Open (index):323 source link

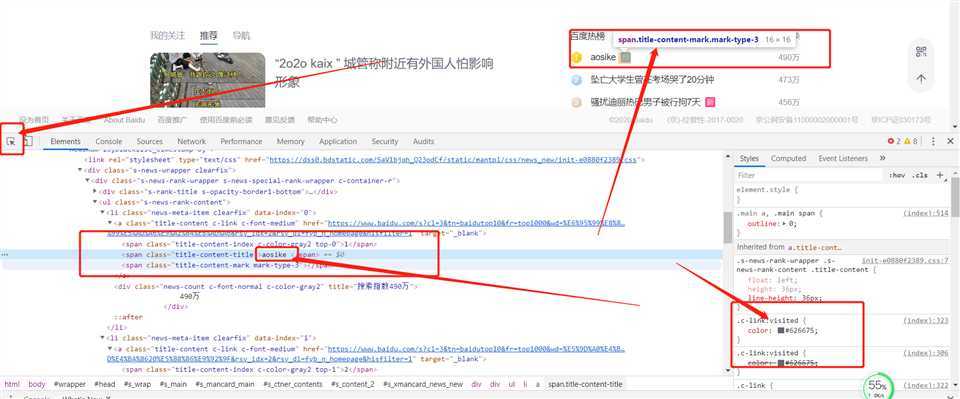pos(925,320)
